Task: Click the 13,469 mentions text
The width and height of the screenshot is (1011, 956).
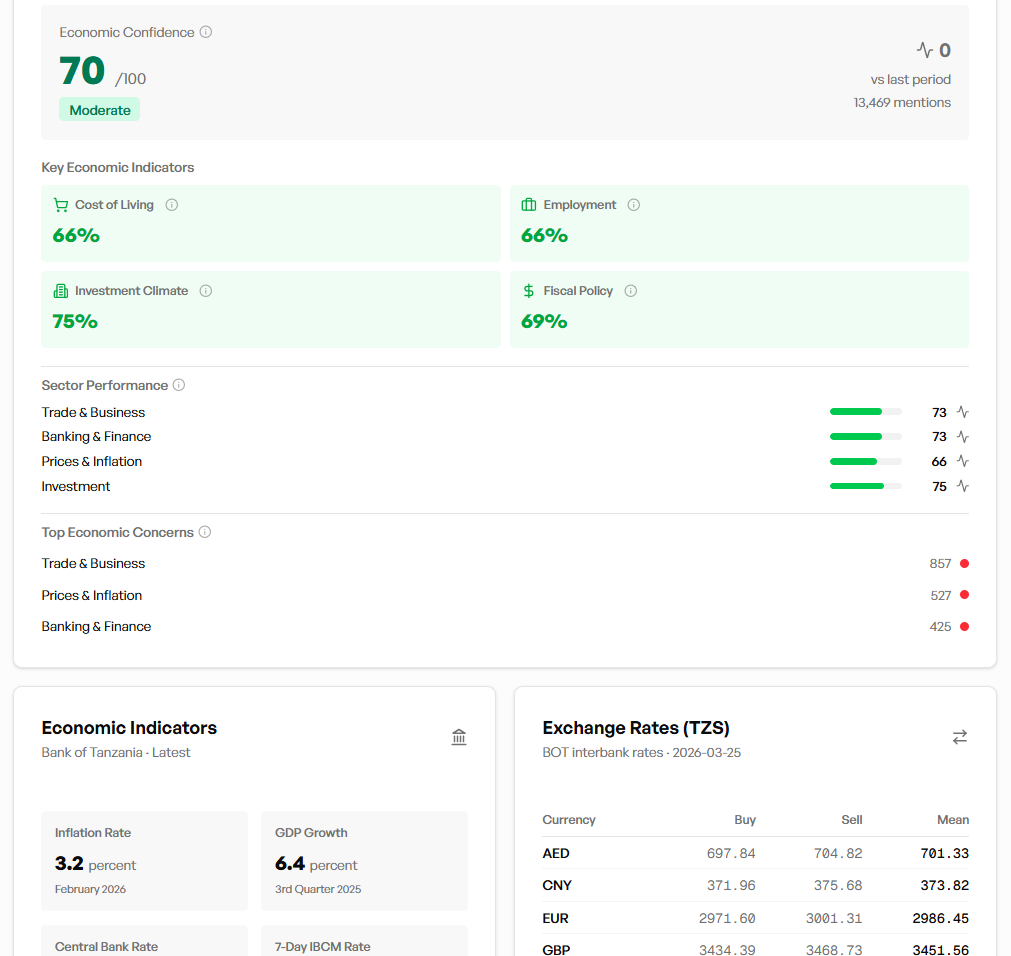Action: 902,102
